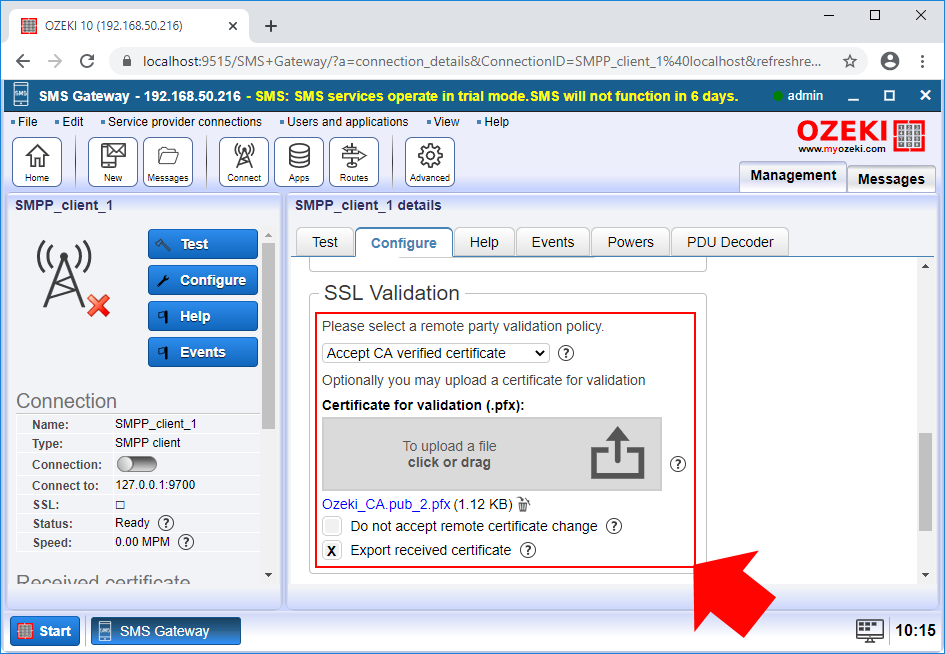Open the Chrome profile avatar icon
The height and width of the screenshot is (654, 945).
click(890, 61)
